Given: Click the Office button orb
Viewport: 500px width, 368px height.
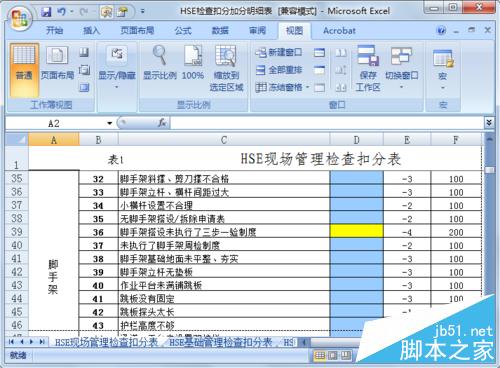Looking at the screenshot, I should tap(20, 18).
